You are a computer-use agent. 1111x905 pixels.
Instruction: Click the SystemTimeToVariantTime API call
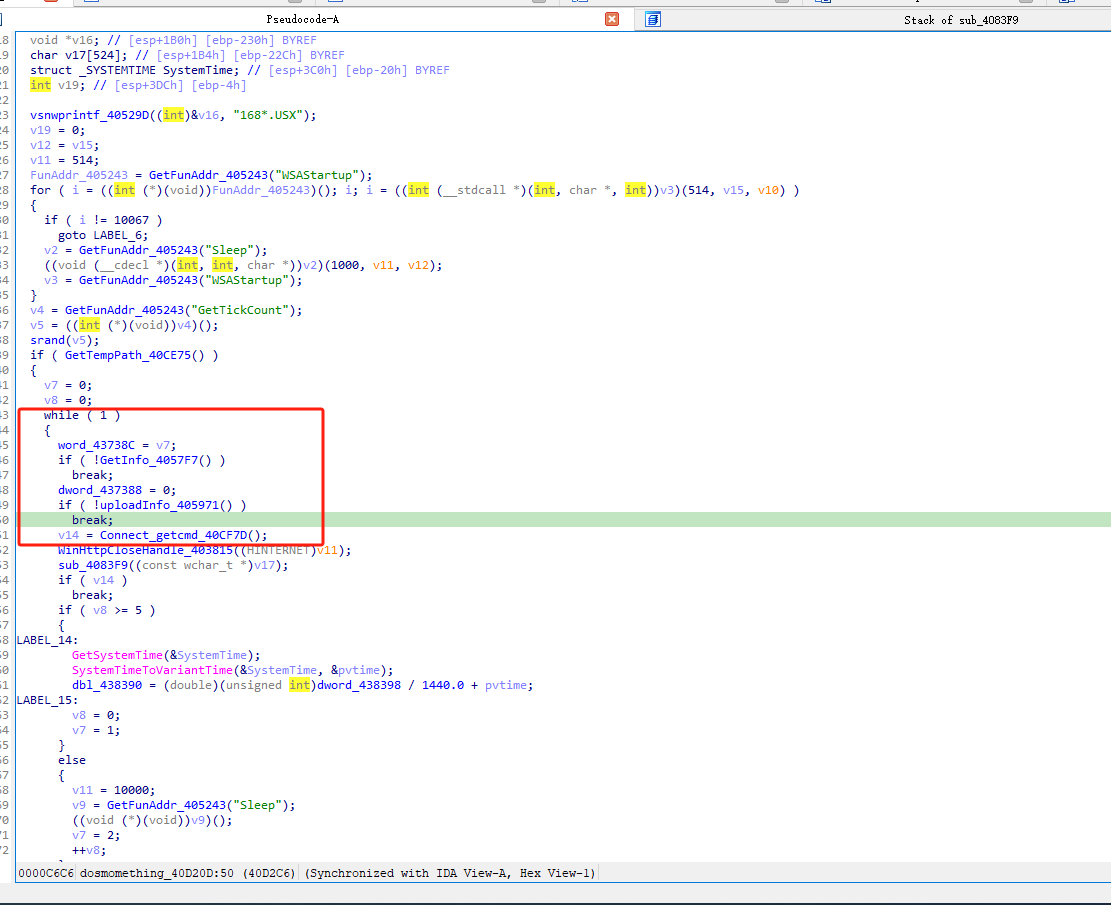[152, 670]
